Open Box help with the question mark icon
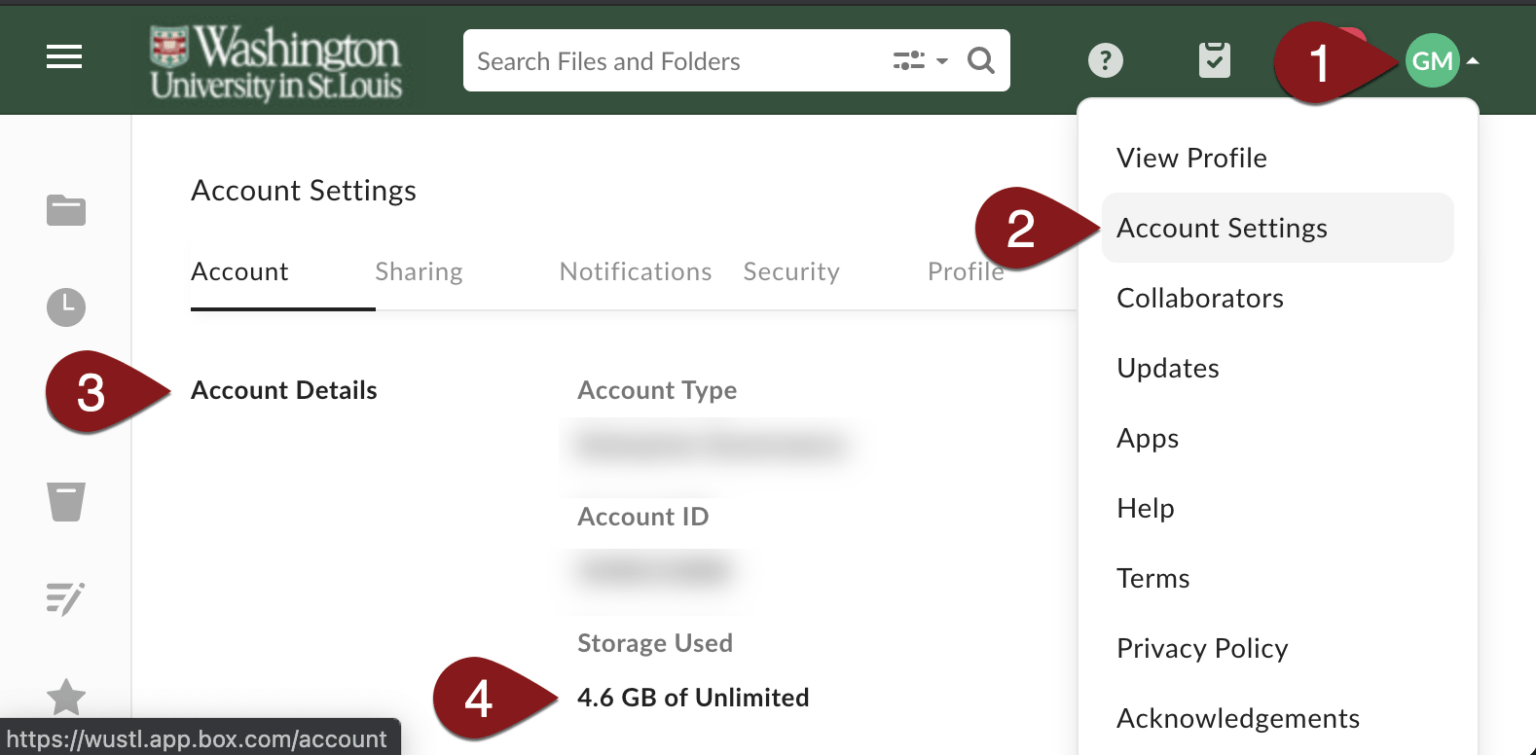This screenshot has height=755, width=1536. [x=1105, y=60]
